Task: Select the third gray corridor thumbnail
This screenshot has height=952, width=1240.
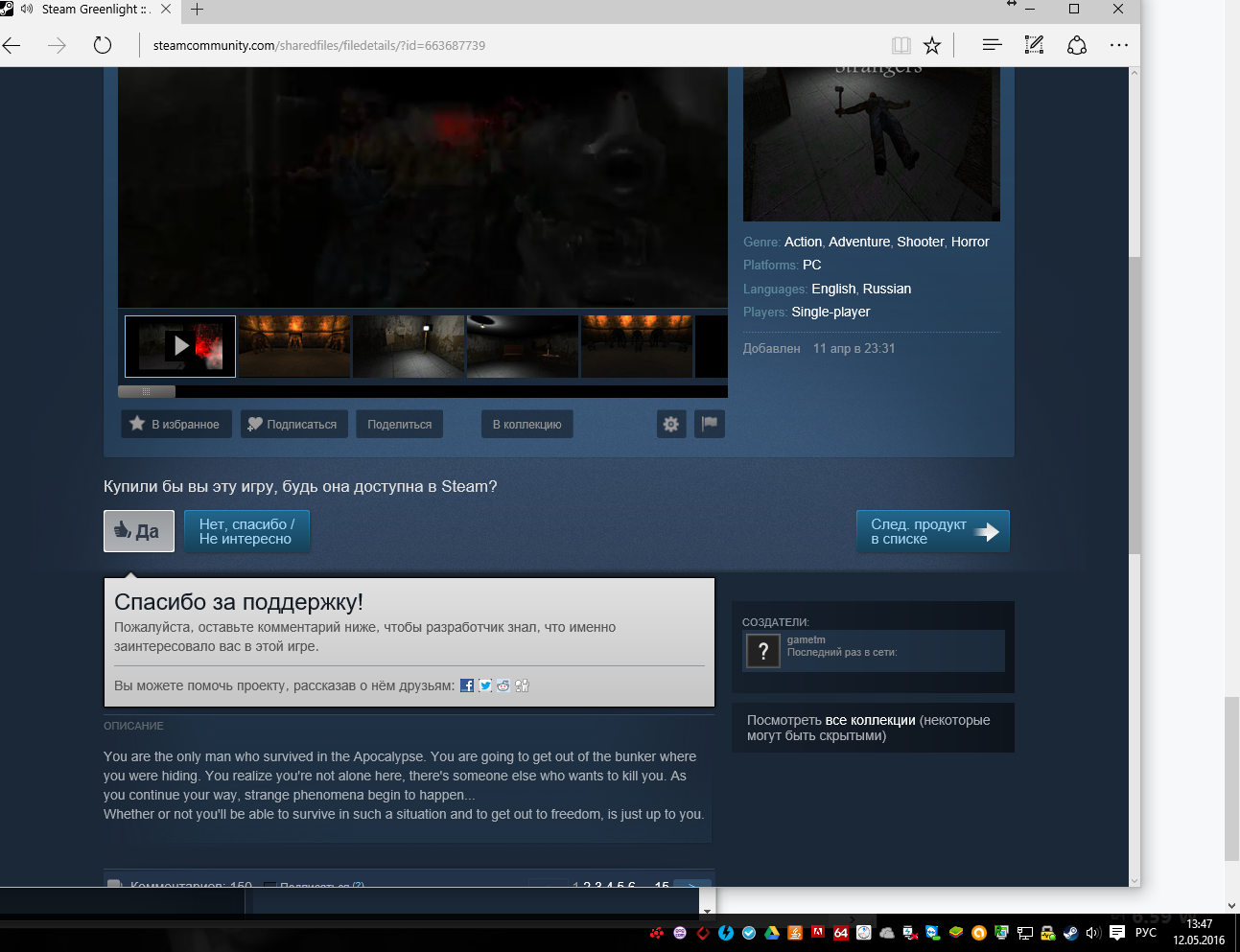Action: coord(409,346)
